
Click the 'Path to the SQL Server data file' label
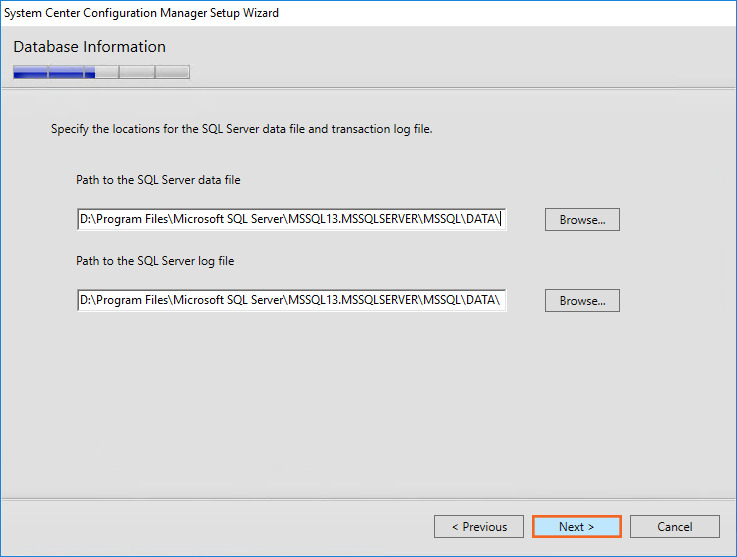click(x=158, y=180)
